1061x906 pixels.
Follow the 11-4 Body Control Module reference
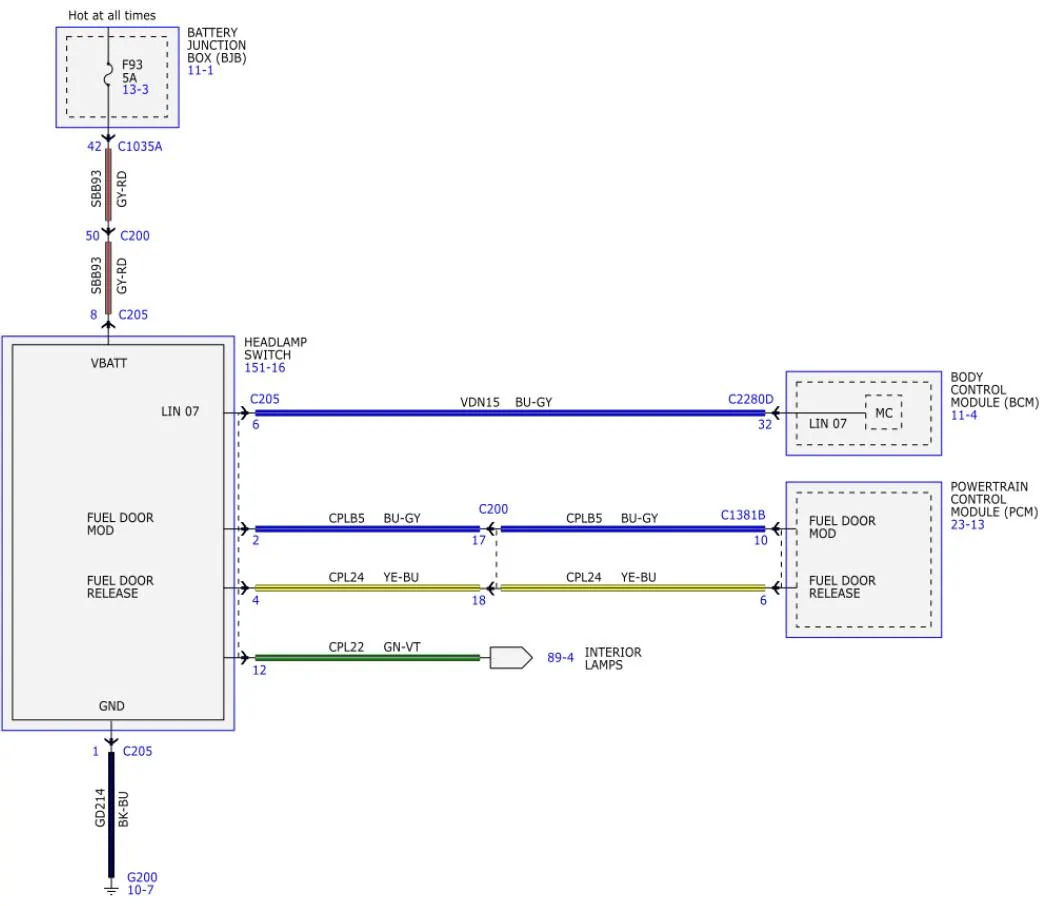(x=964, y=415)
